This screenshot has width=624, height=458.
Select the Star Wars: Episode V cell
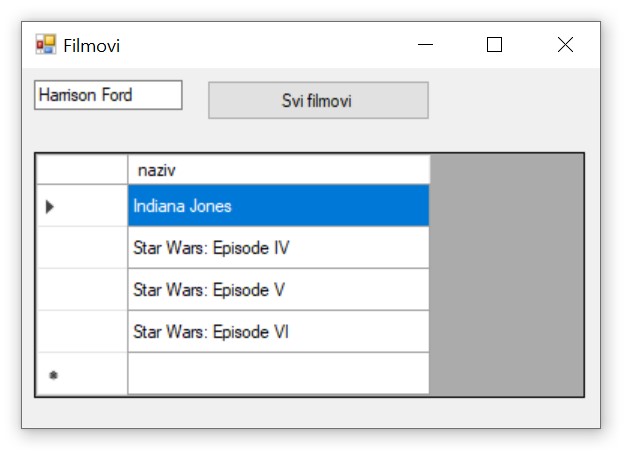[278, 290]
